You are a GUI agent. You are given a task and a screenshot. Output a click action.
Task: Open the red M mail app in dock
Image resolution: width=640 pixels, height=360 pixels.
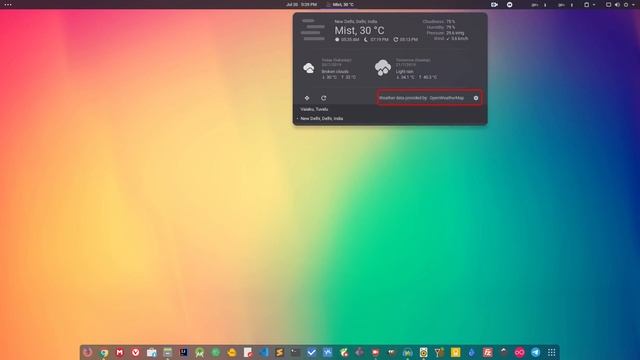pos(120,352)
